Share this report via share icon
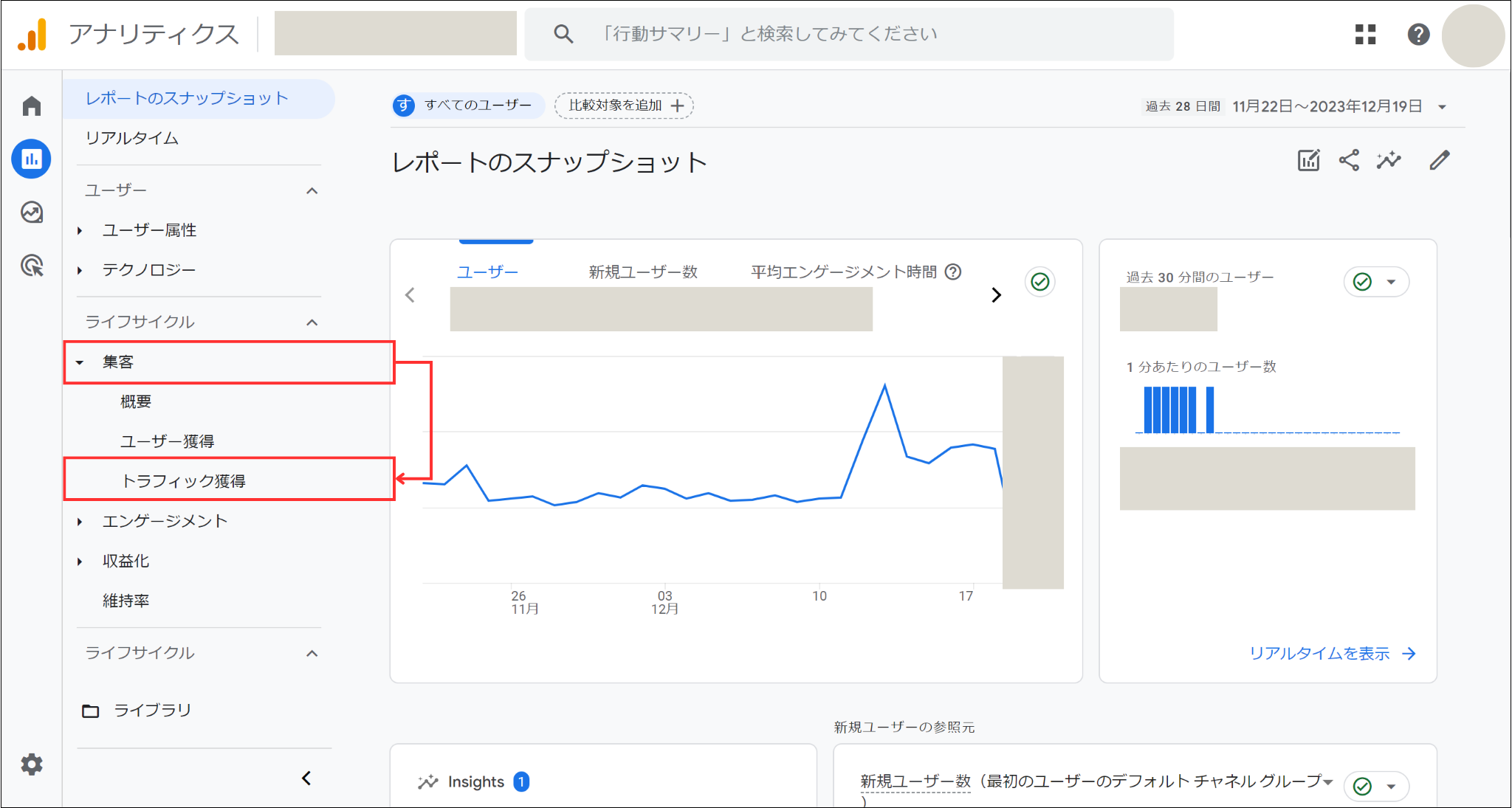 [x=1349, y=160]
